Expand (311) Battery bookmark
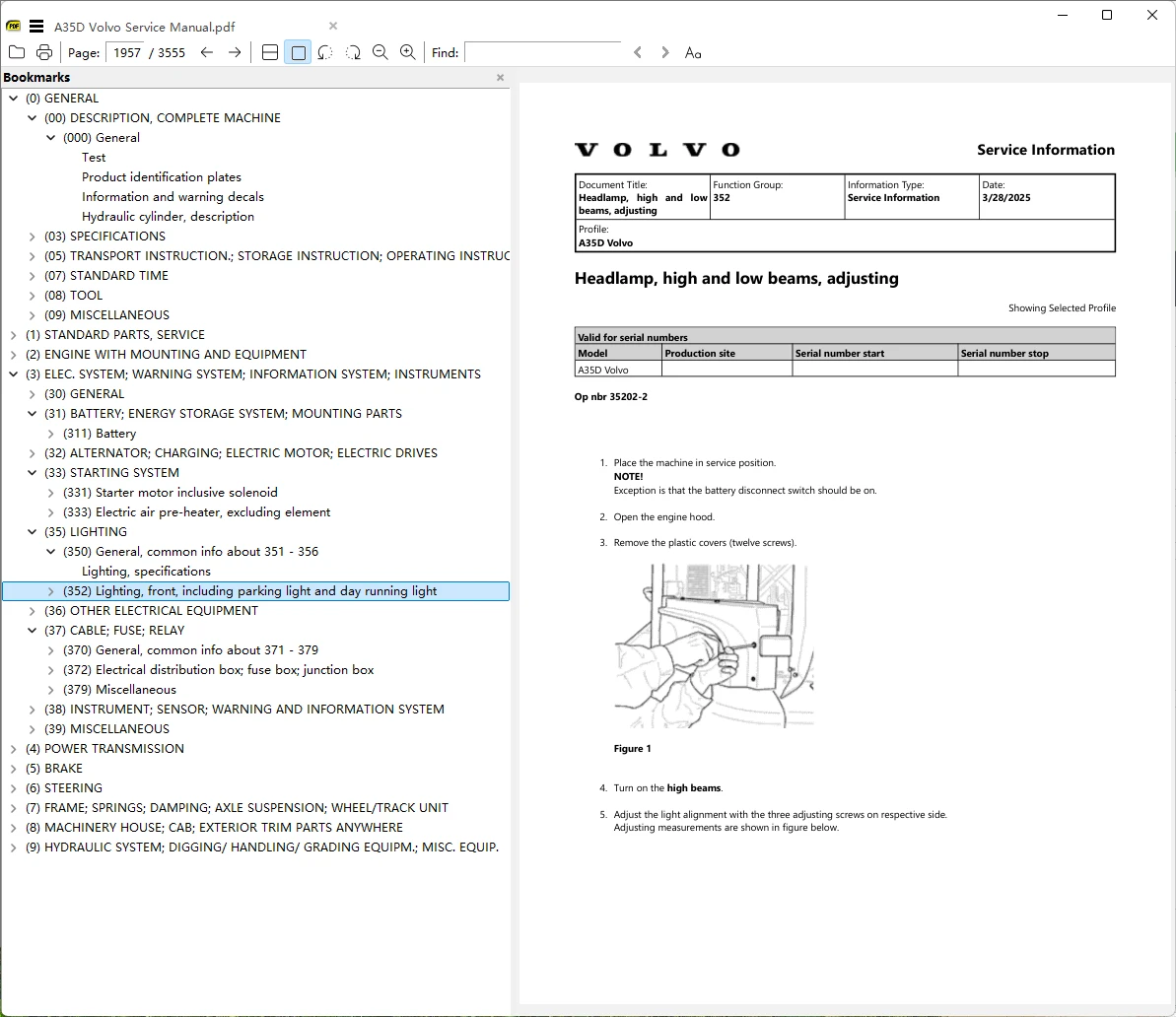 (x=51, y=434)
